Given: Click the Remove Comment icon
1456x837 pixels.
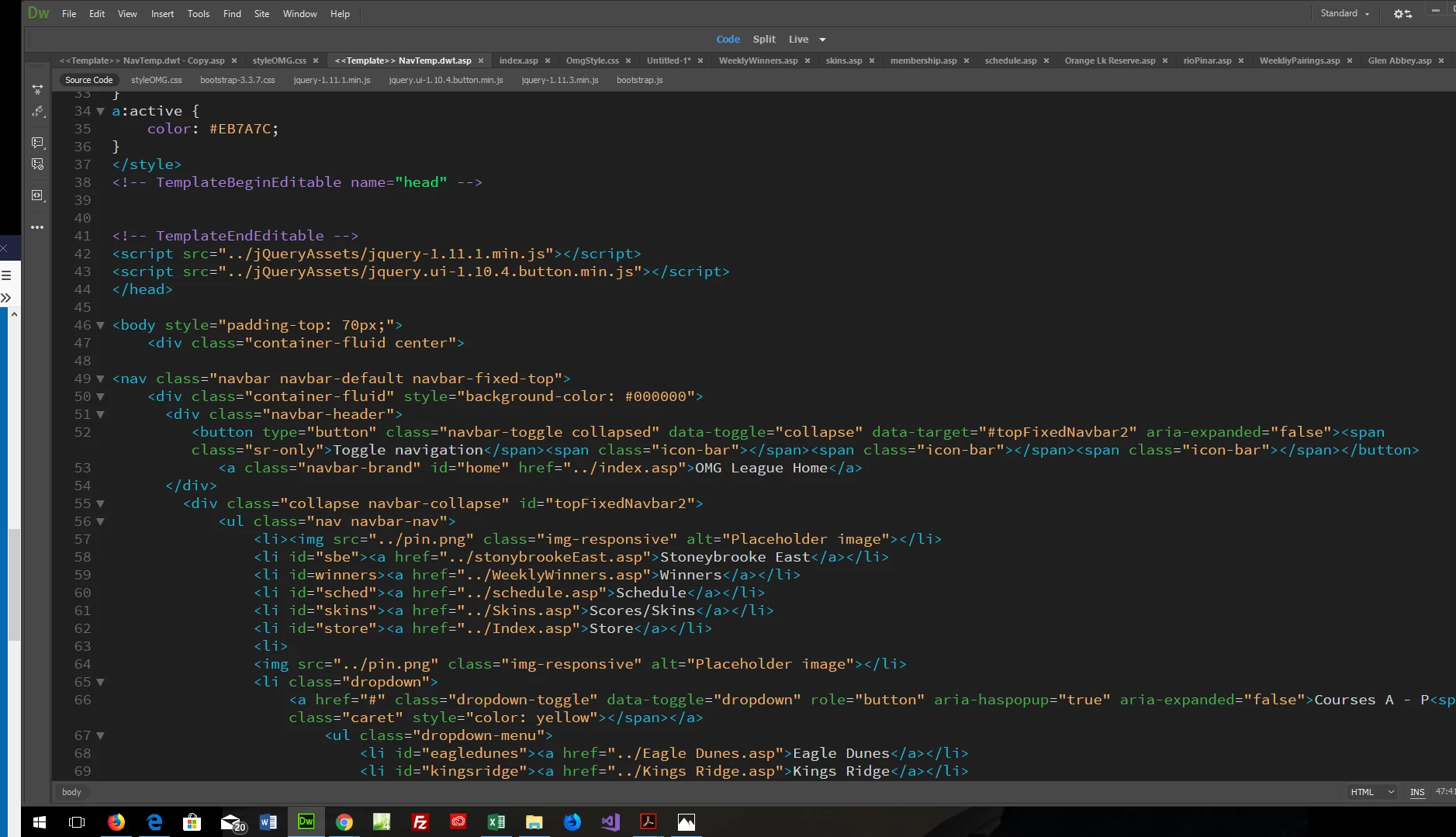Looking at the screenshot, I should click(x=37, y=164).
